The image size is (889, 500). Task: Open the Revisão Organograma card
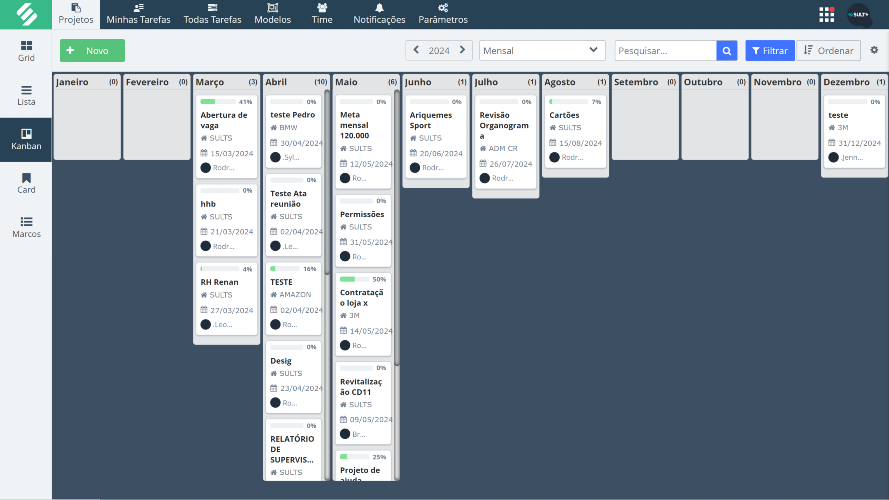[505, 142]
